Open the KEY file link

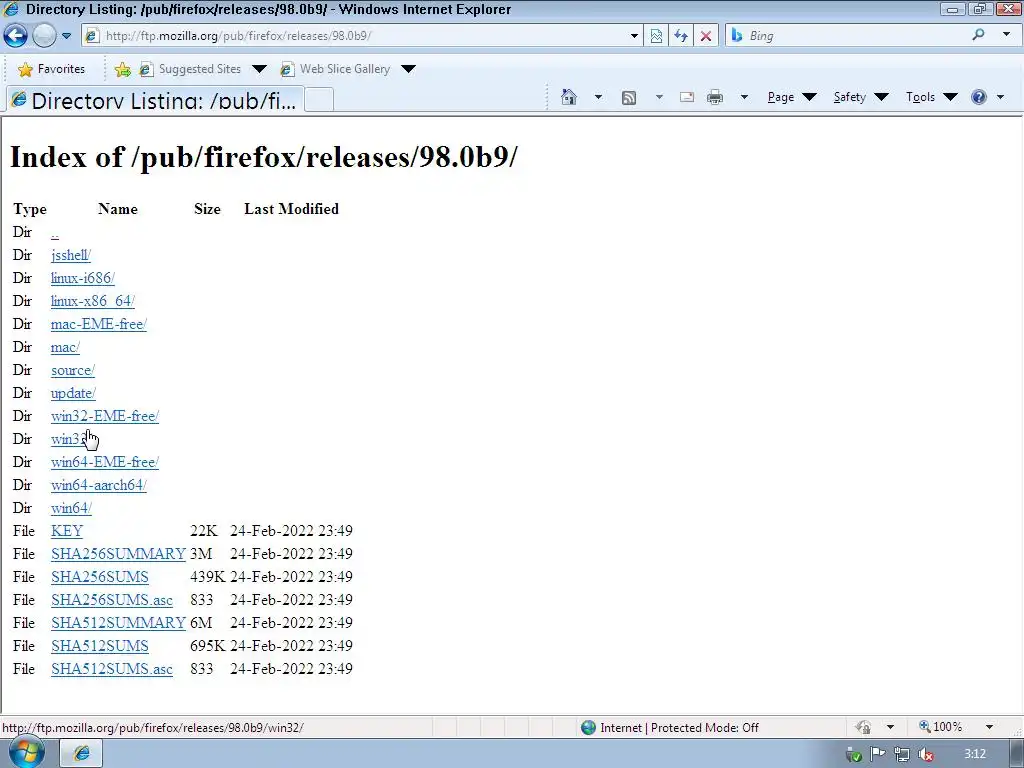(67, 531)
